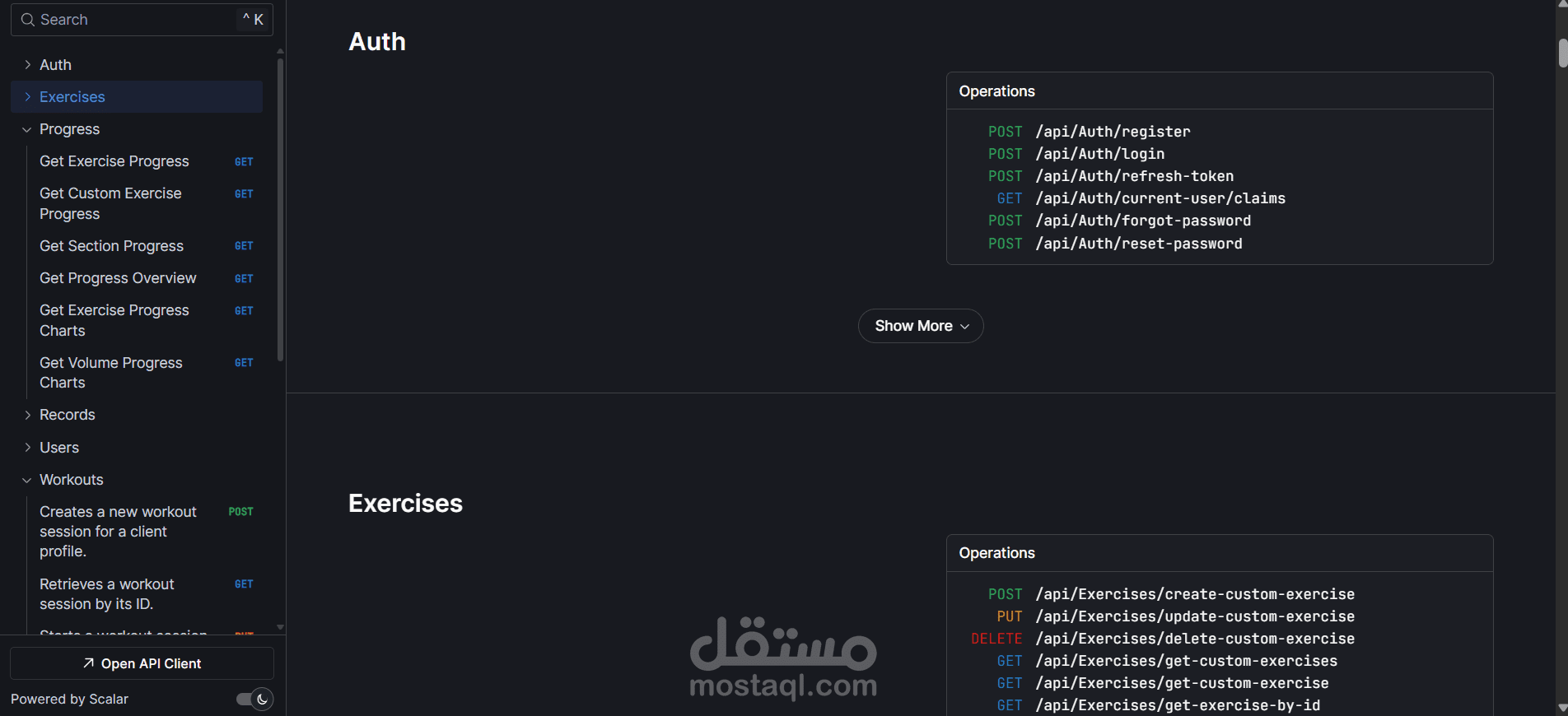Image resolution: width=1568 pixels, height=716 pixels.
Task: Collapse the Progress sidebar section
Action: tap(27, 130)
